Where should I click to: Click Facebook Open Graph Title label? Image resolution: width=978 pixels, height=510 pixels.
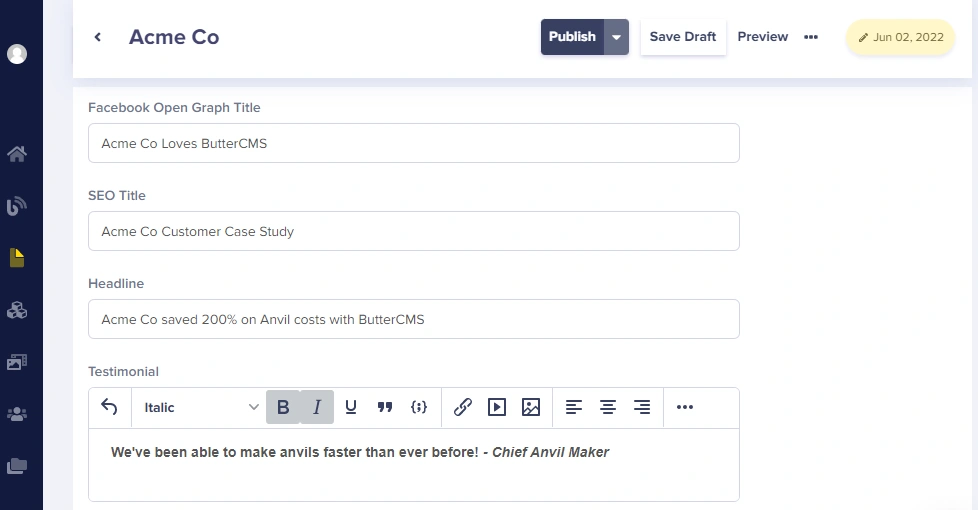174,108
